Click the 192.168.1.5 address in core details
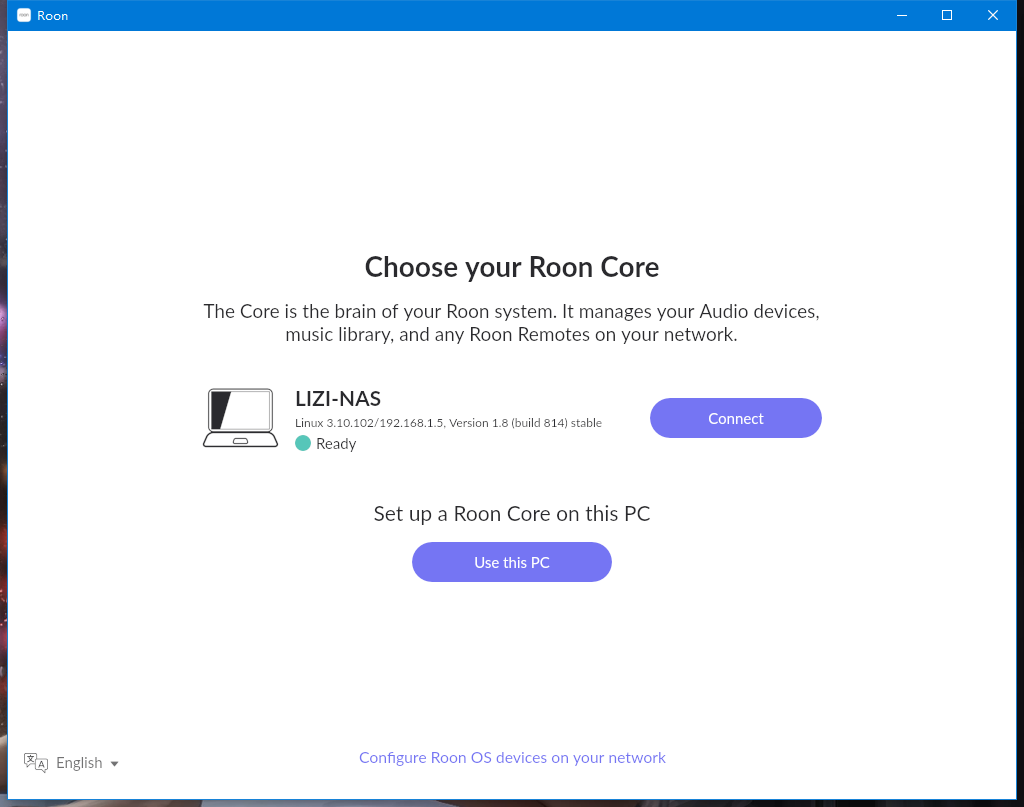The image size is (1024, 807). tap(411, 423)
